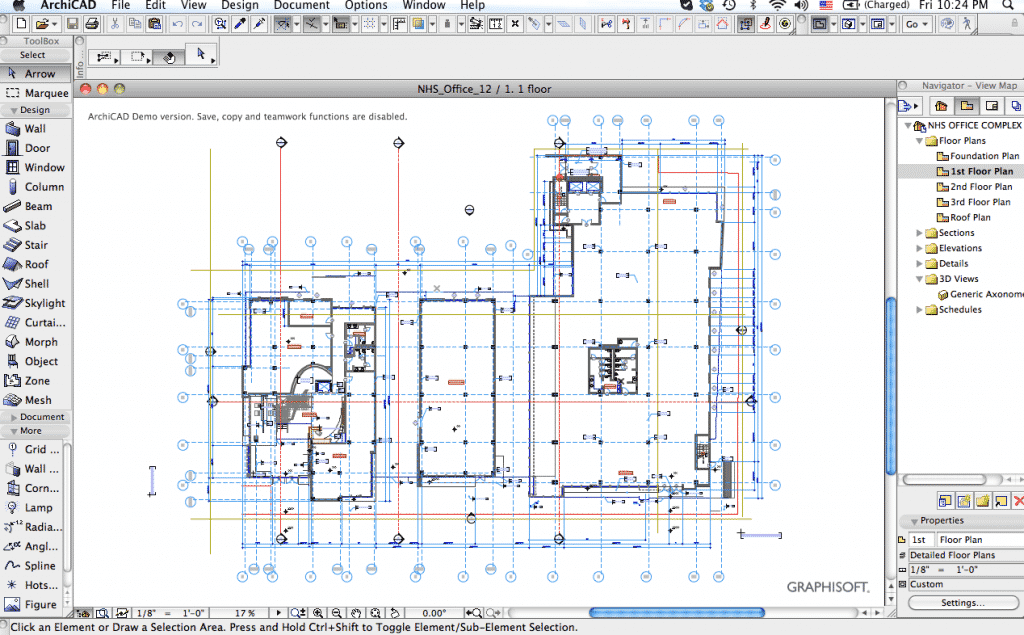
Task: Expand the Schedules folder
Action: coord(919,310)
